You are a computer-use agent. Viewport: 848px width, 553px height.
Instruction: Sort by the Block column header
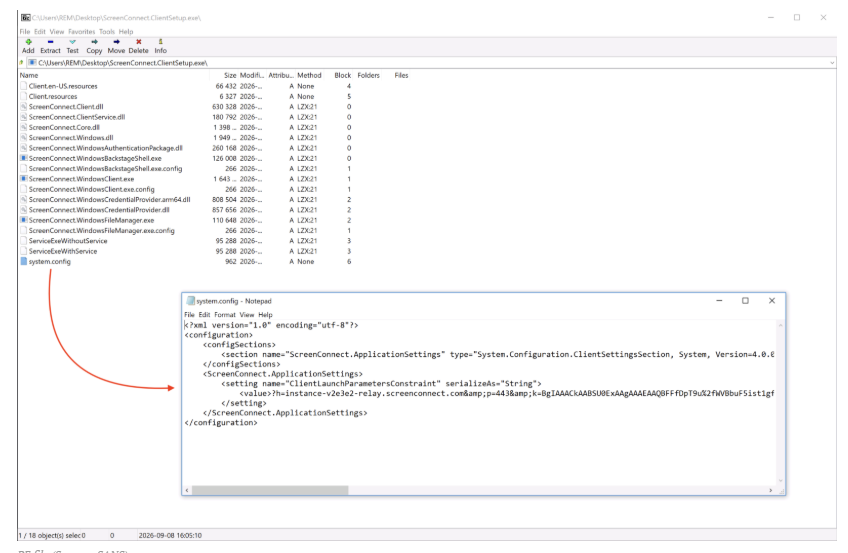(x=343, y=76)
